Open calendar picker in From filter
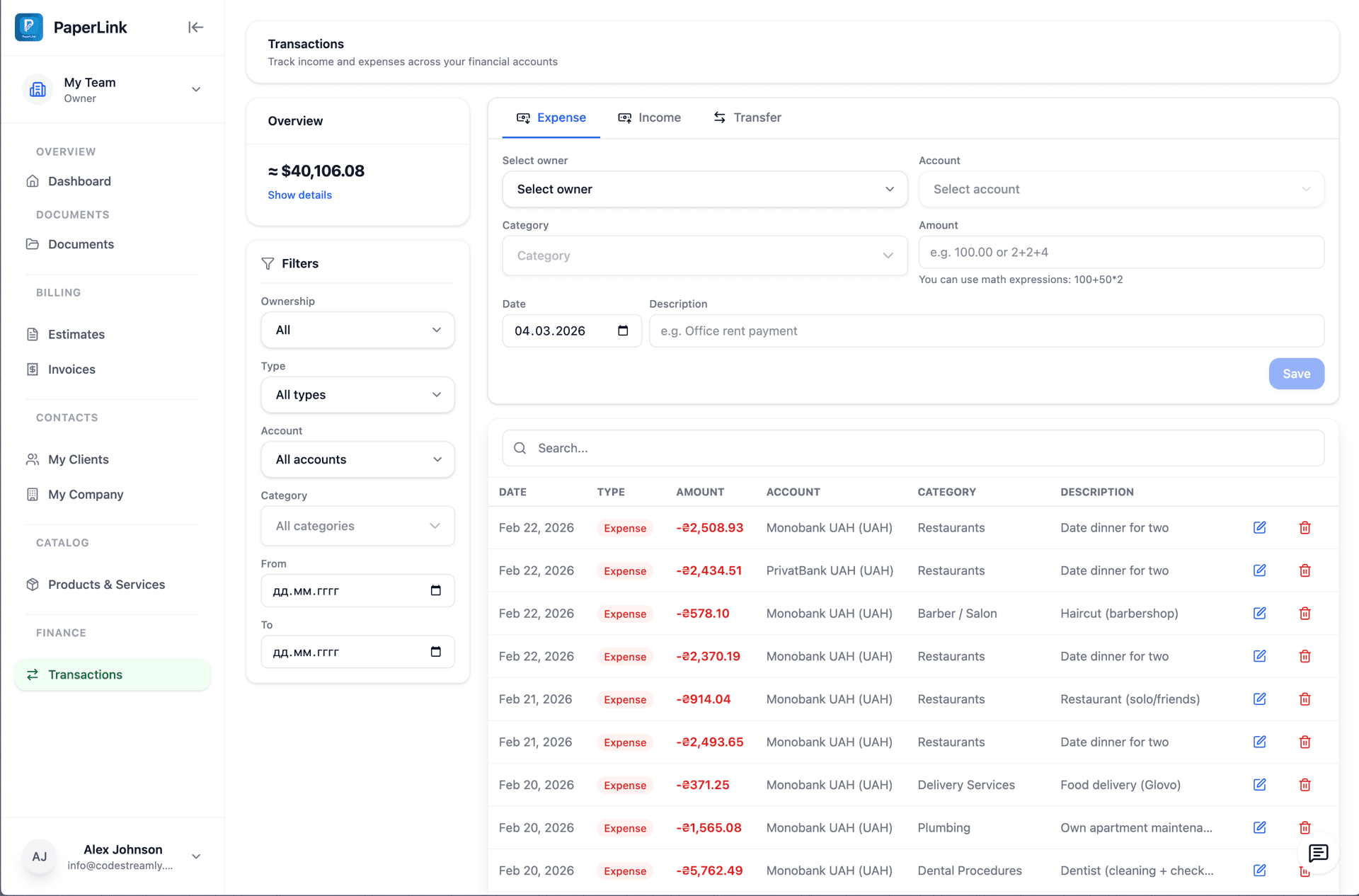 (x=436, y=591)
